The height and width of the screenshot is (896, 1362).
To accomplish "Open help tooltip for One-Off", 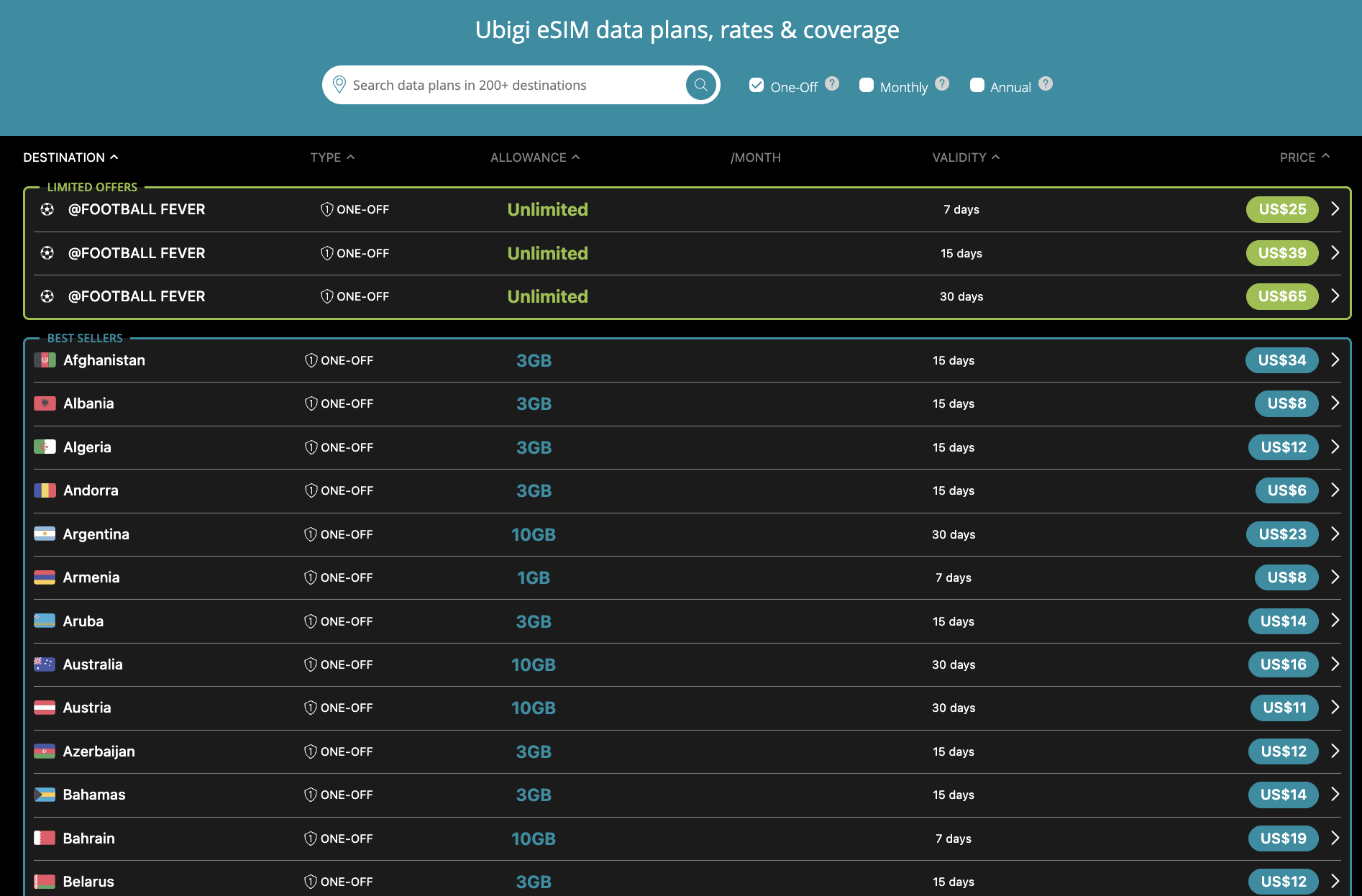I will (832, 83).
